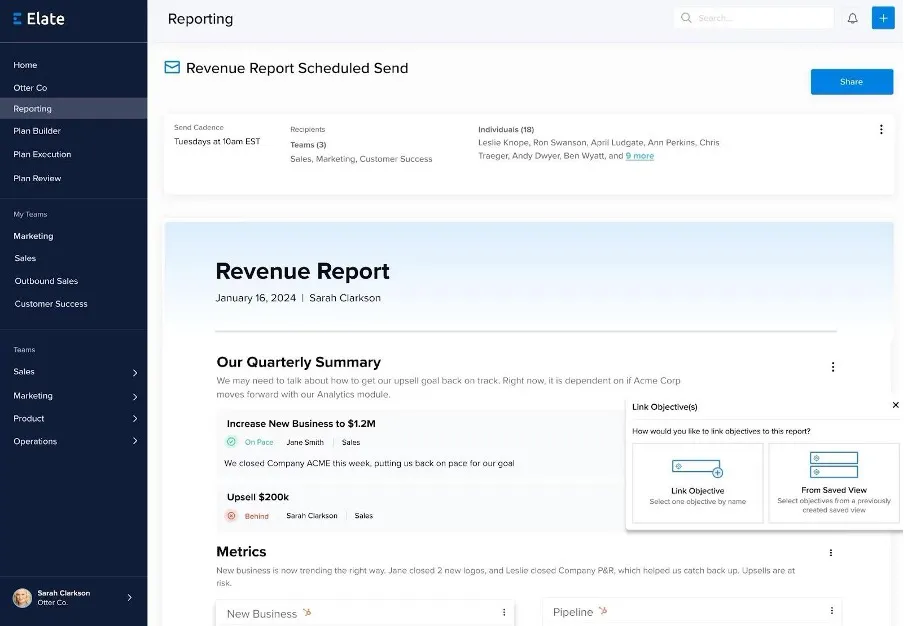Click Marketing label under Teams section
Viewport: 904px width, 626px height.
pos(33,395)
